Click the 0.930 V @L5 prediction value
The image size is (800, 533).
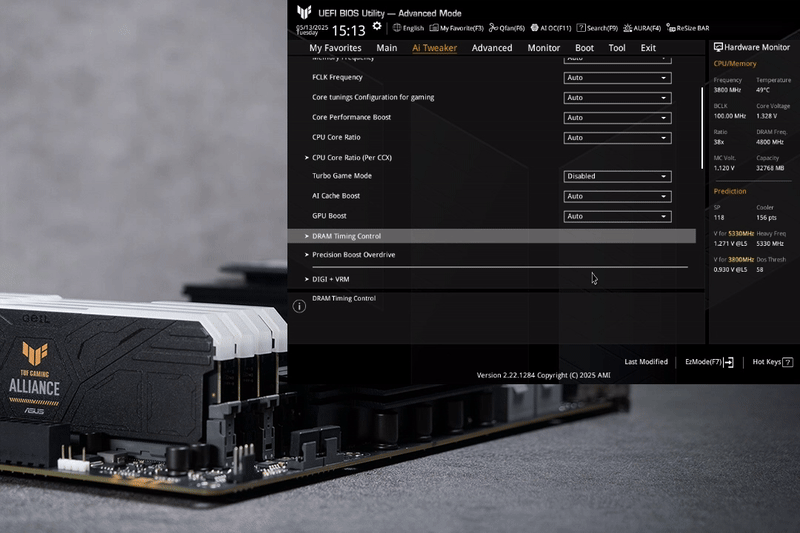pyautogui.click(x=730, y=269)
